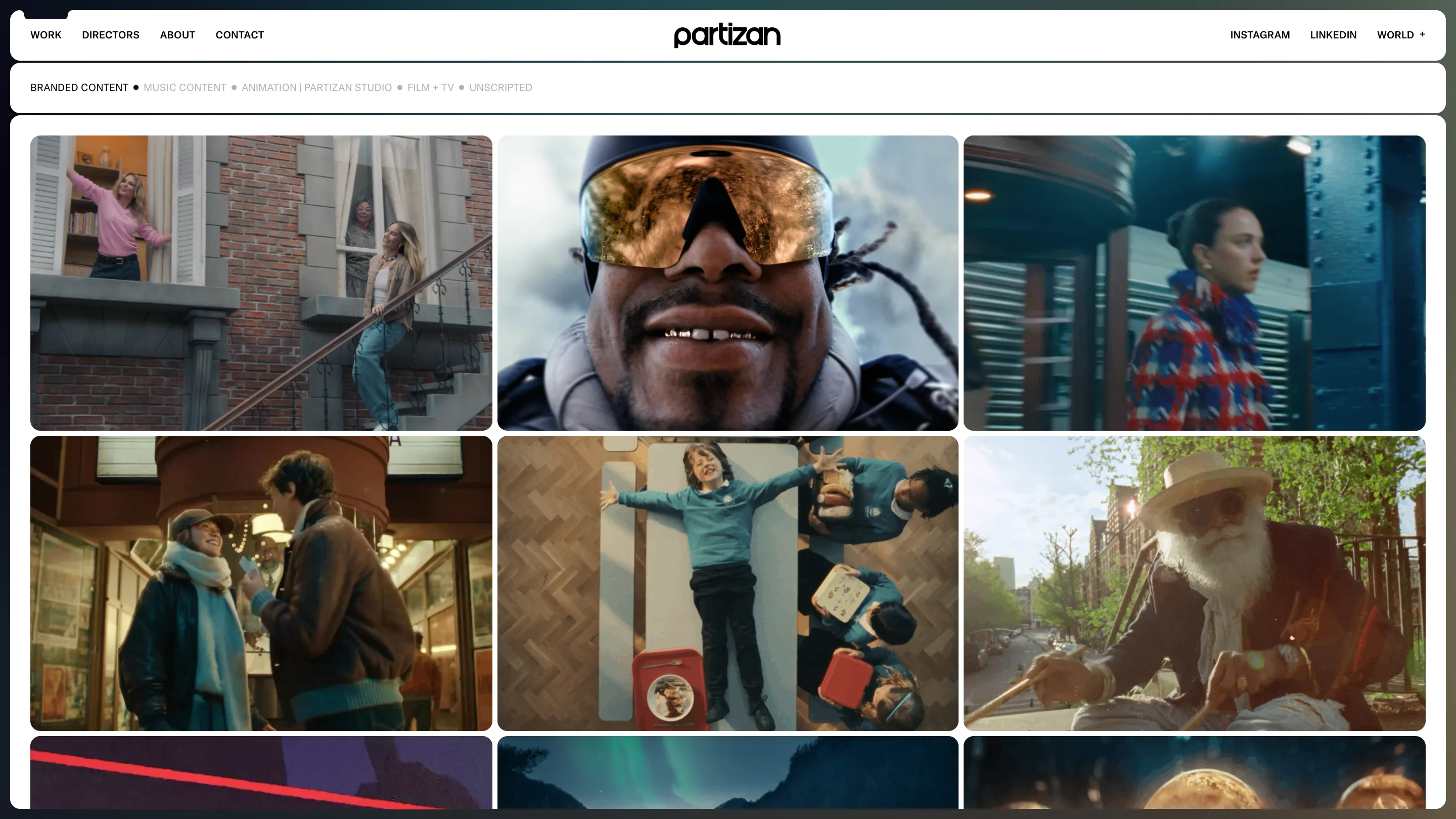
Task: Open the brick building window scene thumbnail
Action: (x=261, y=283)
